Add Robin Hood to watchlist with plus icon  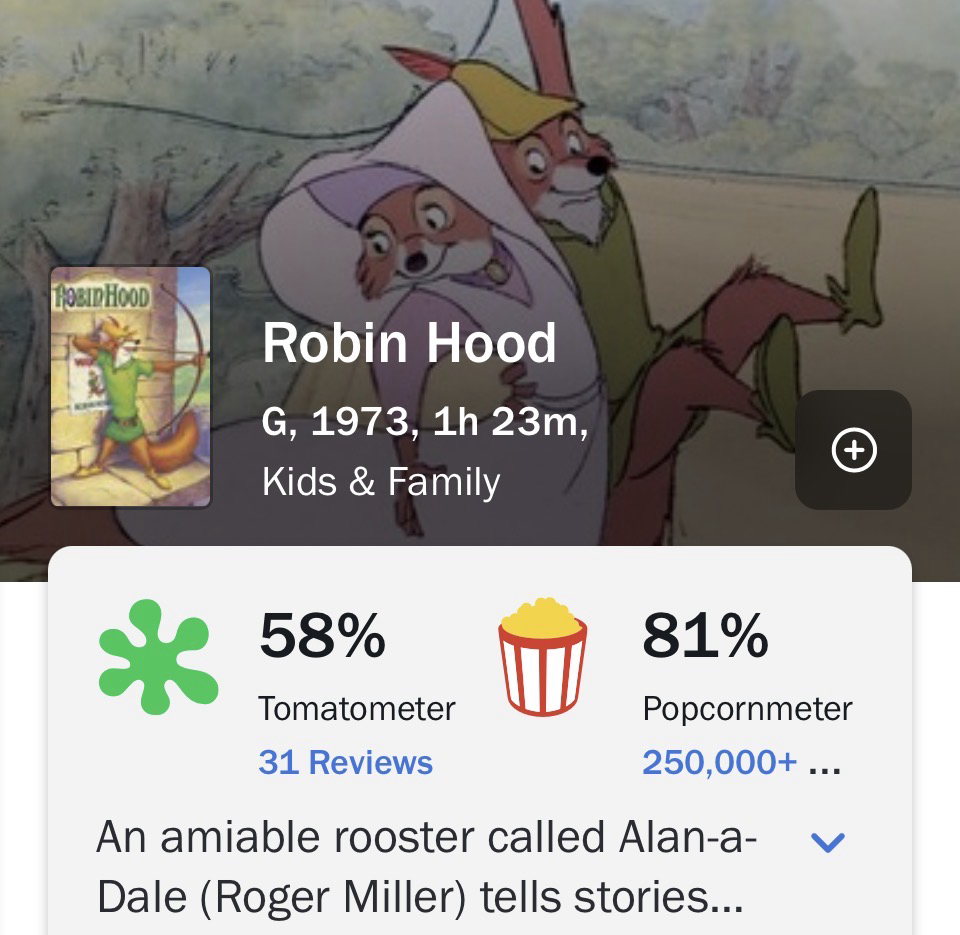click(x=853, y=450)
